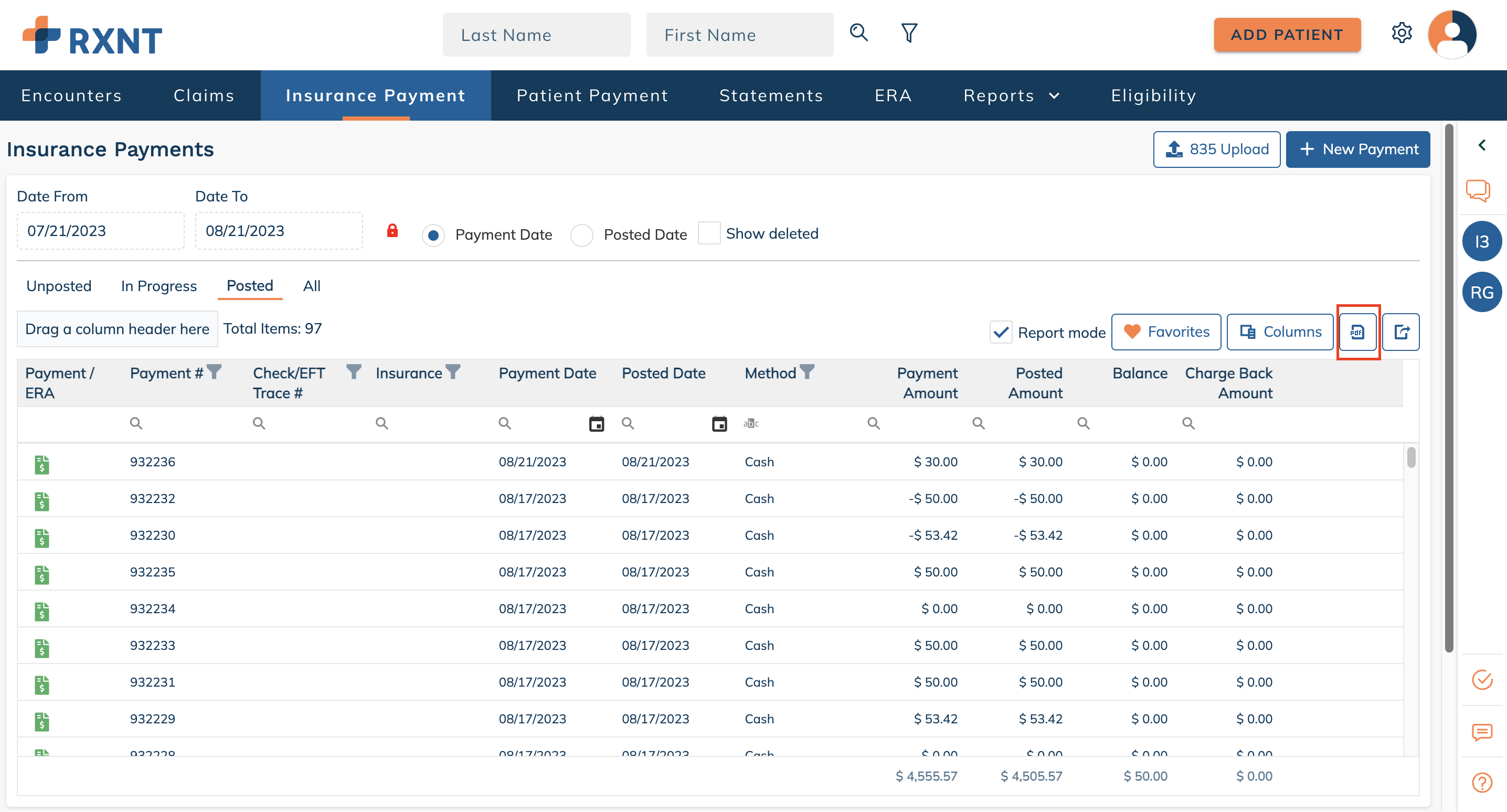Click the First Name search field
Screen dimensions: 1507x812
point(739,35)
